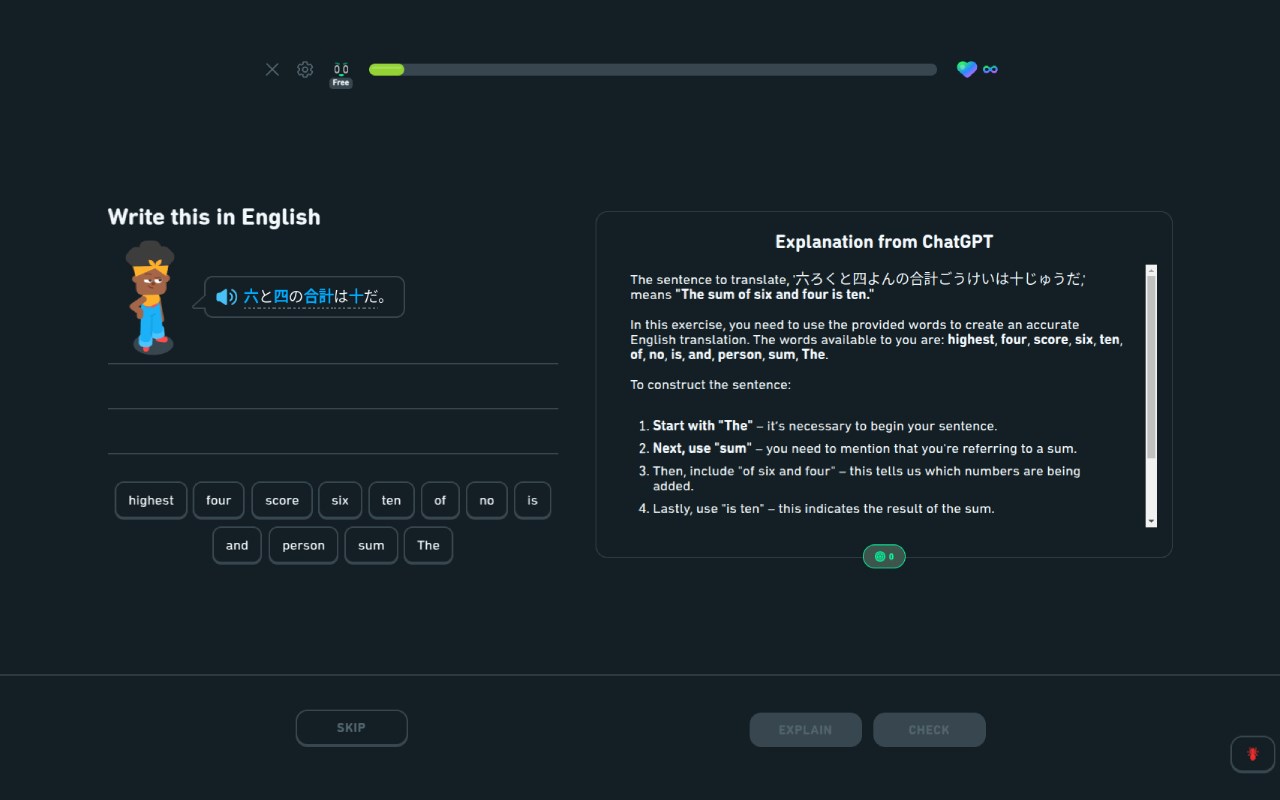The height and width of the screenshot is (800, 1280).
Task: Click the character illustration
Action: tap(150, 297)
